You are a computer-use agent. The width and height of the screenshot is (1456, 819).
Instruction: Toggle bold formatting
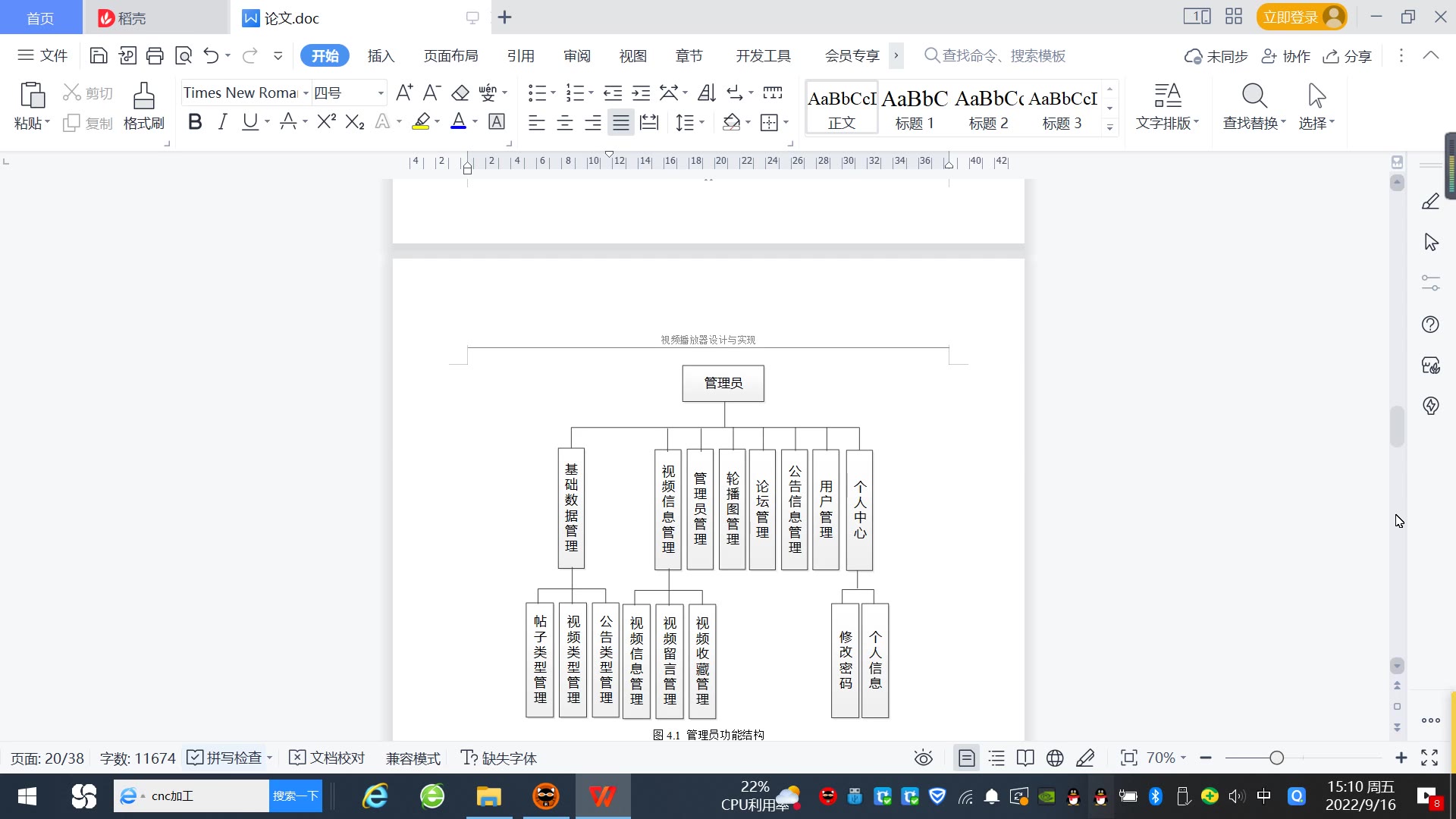(x=195, y=122)
